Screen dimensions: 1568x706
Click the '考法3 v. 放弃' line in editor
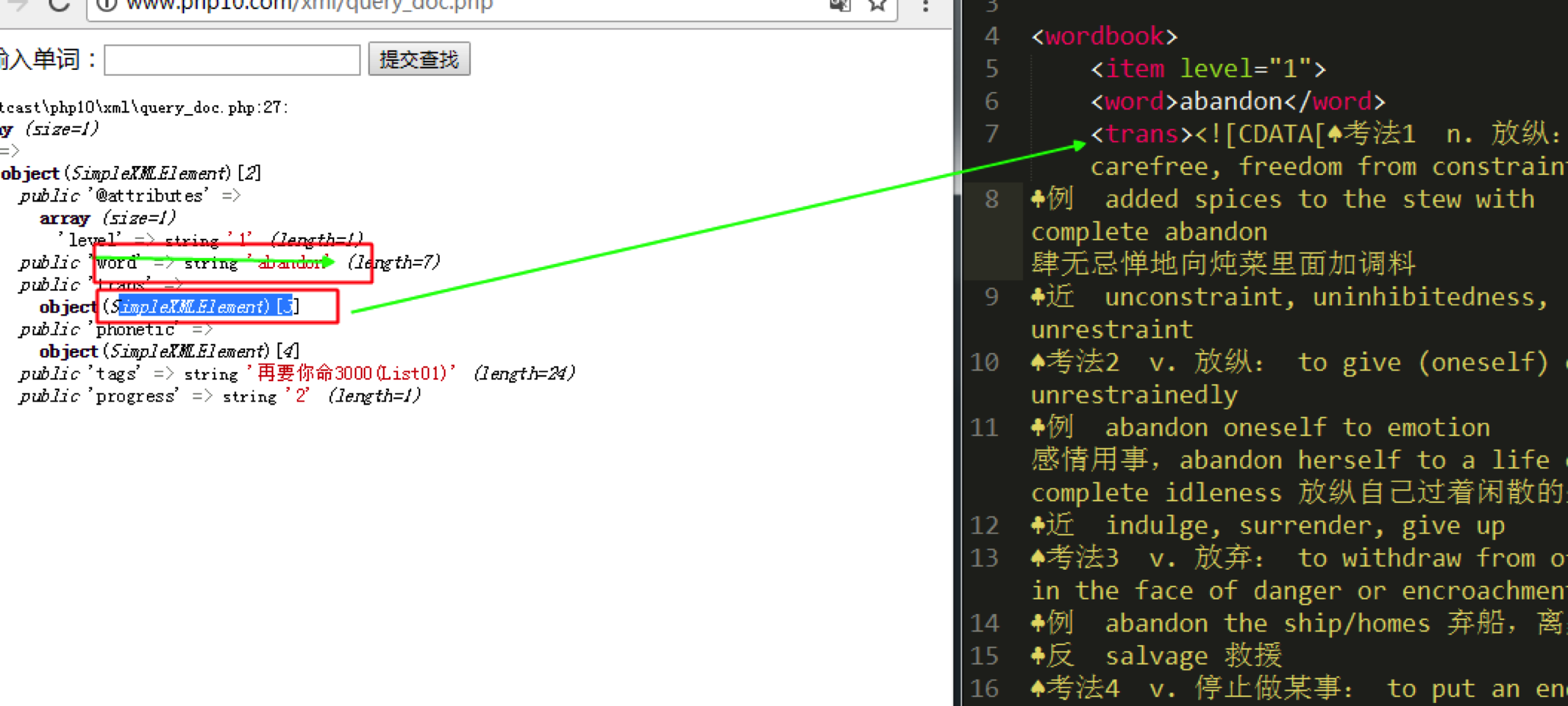coord(1298,558)
